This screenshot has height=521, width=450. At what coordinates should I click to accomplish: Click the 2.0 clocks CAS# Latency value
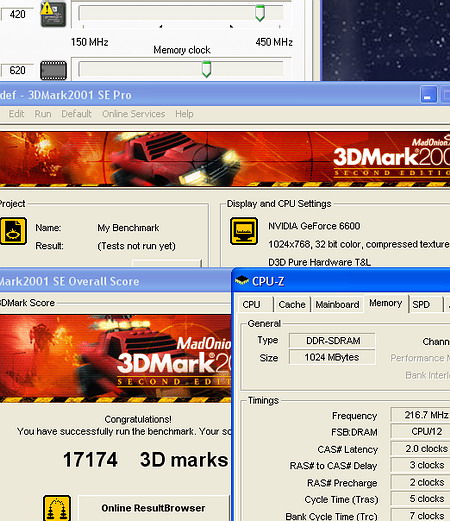coord(420,449)
